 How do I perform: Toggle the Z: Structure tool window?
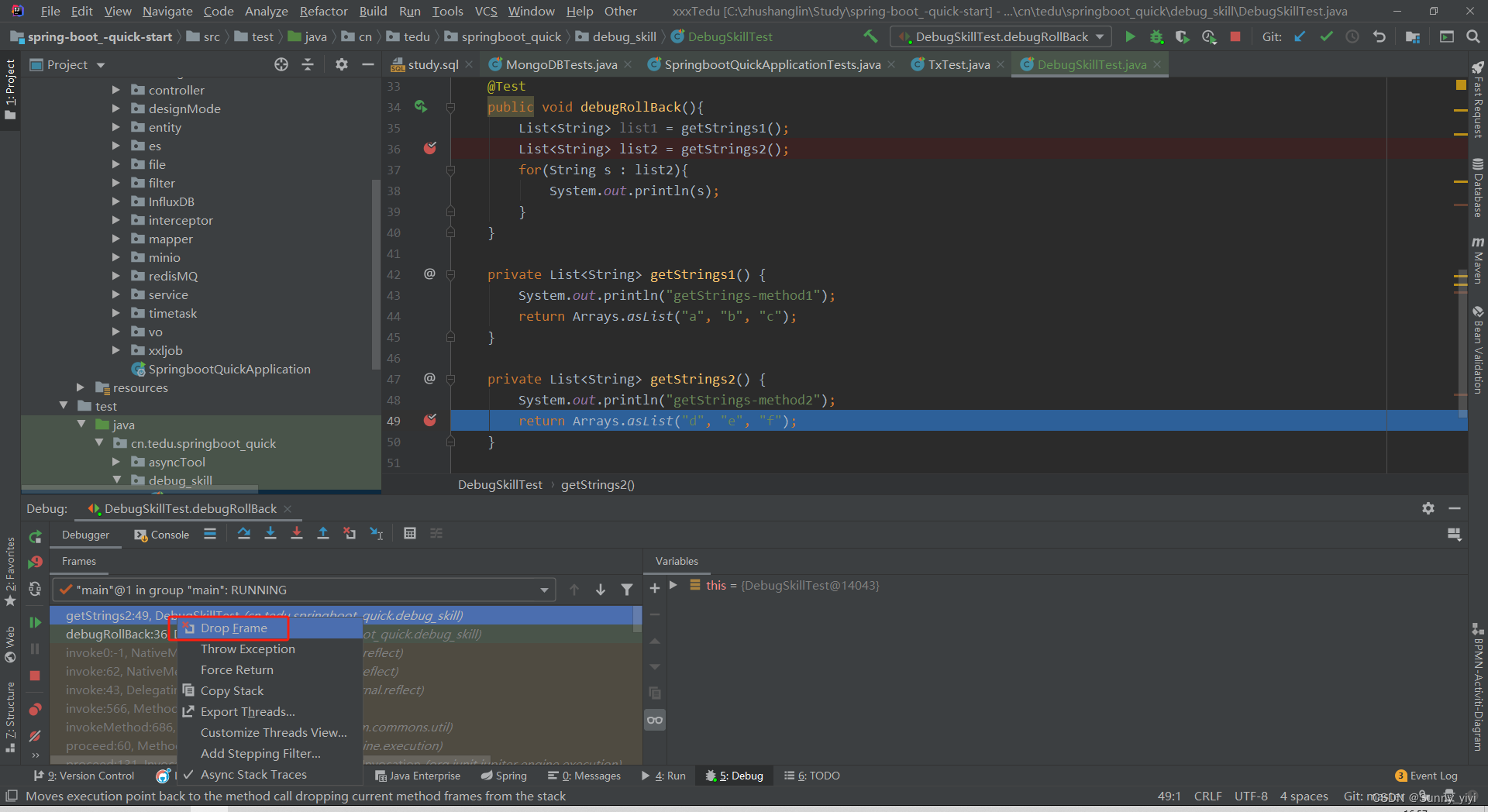coord(10,717)
